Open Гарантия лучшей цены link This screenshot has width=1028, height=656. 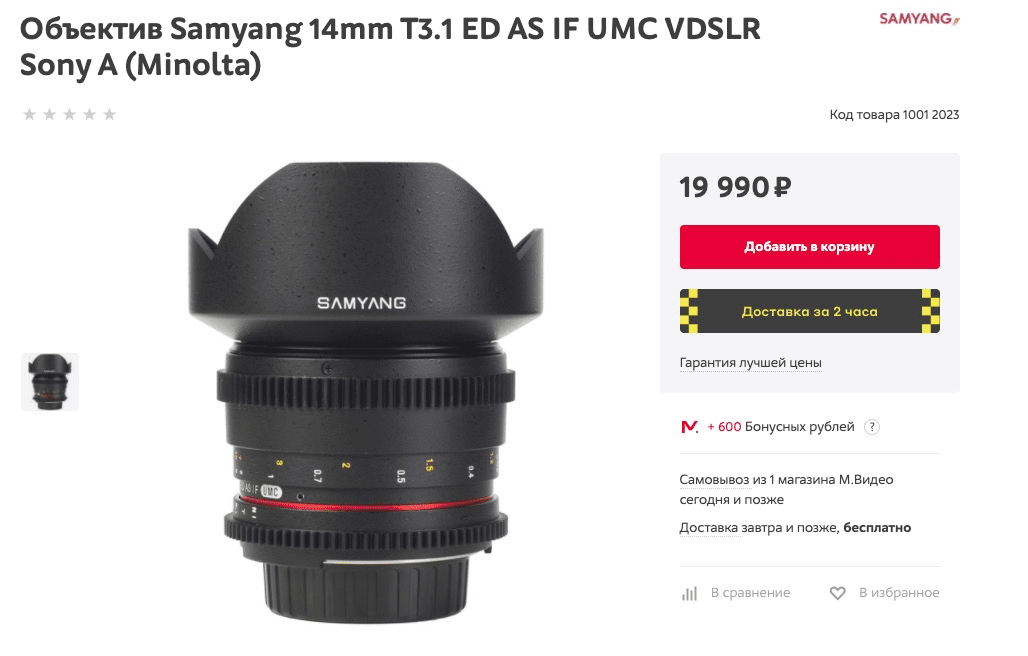[x=750, y=362]
